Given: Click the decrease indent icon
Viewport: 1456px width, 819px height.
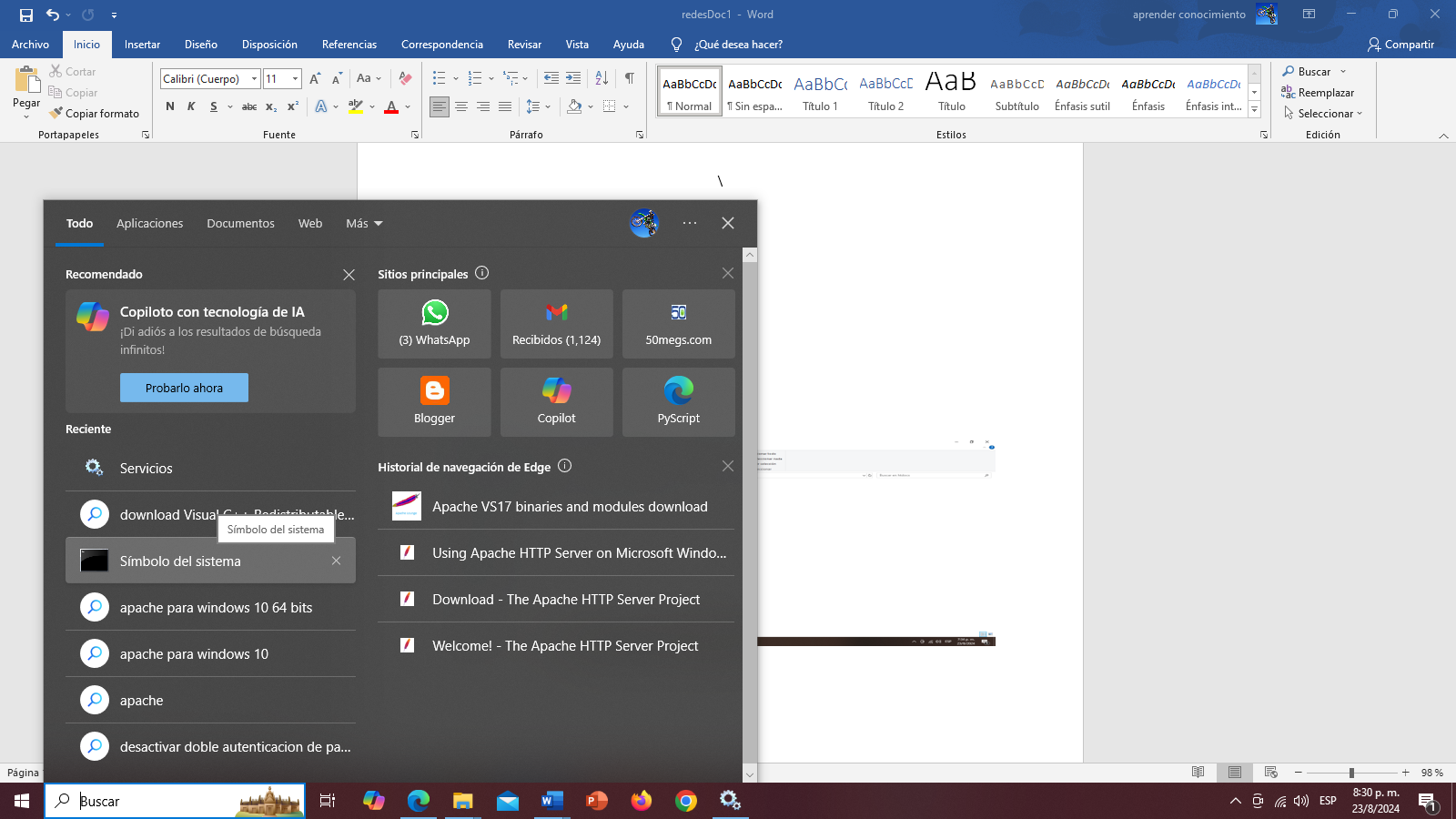Looking at the screenshot, I should click(551, 79).
